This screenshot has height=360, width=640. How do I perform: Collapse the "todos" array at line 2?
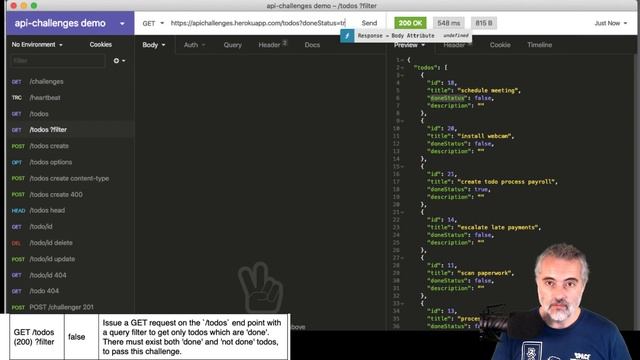tap(402, 68)
